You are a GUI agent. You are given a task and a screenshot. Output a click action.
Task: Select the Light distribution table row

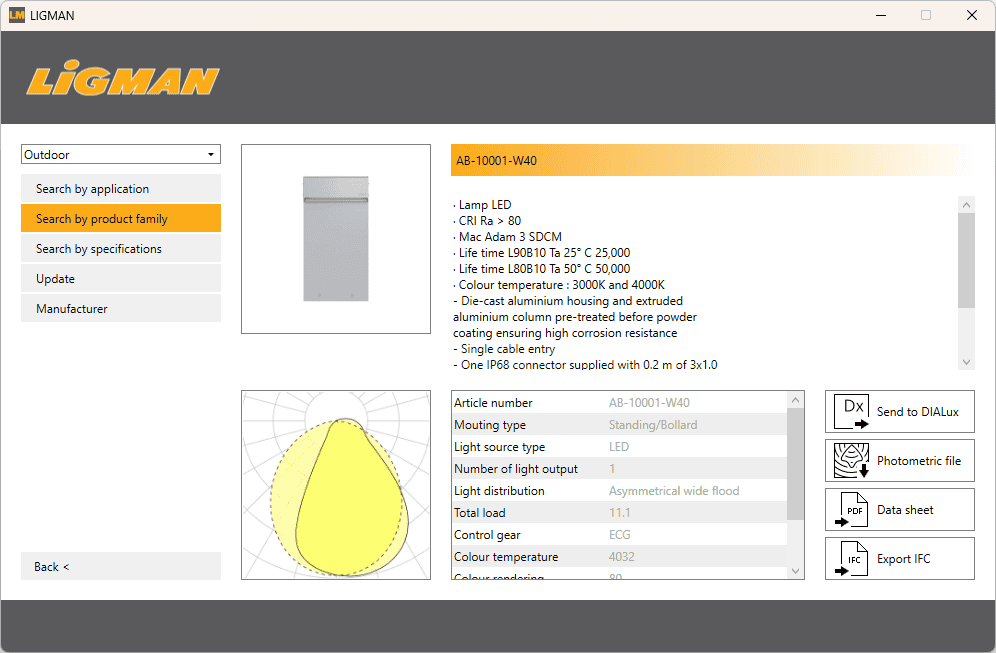(x=619, y=491)
